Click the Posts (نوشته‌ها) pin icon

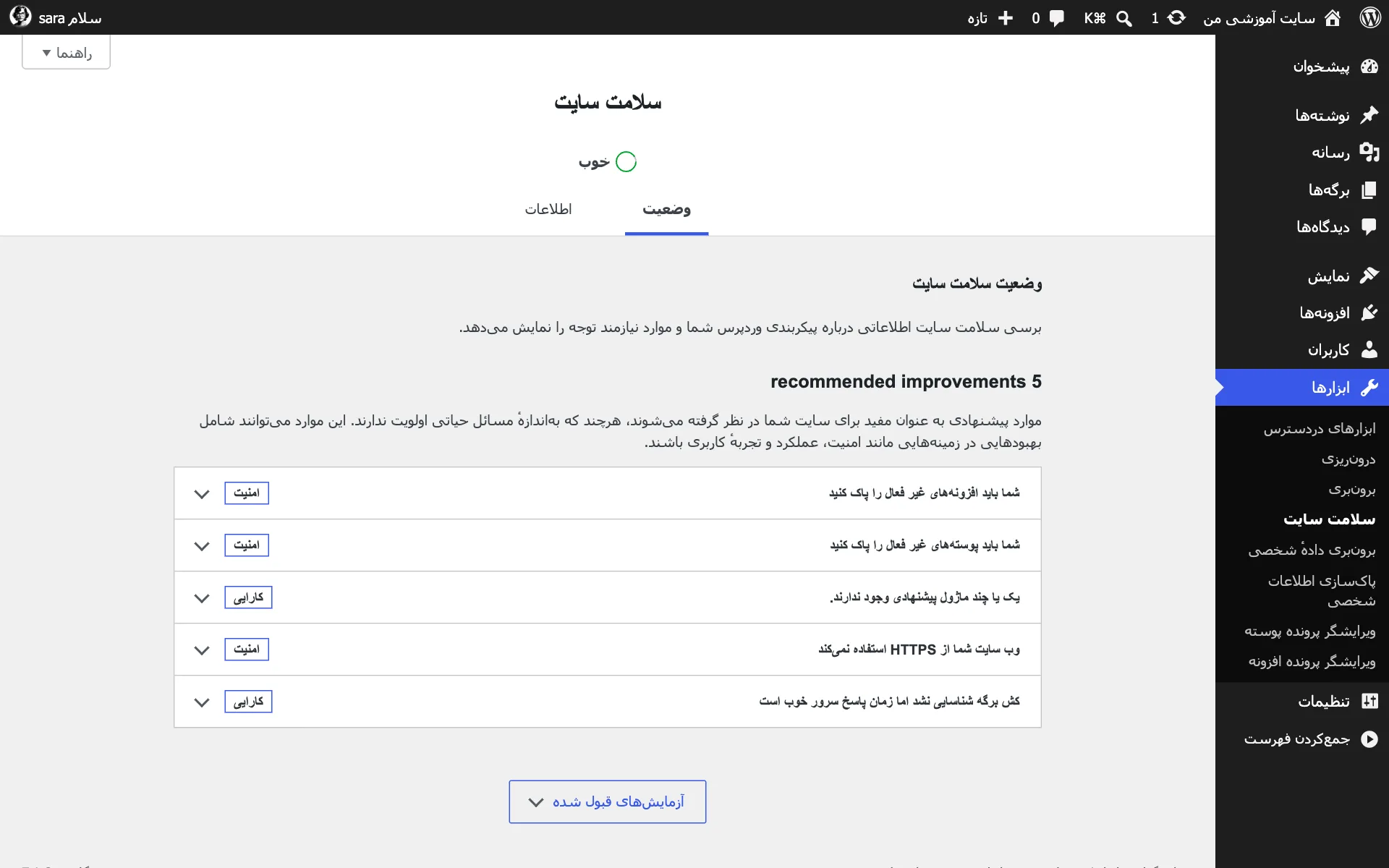tap(1369, 115)
